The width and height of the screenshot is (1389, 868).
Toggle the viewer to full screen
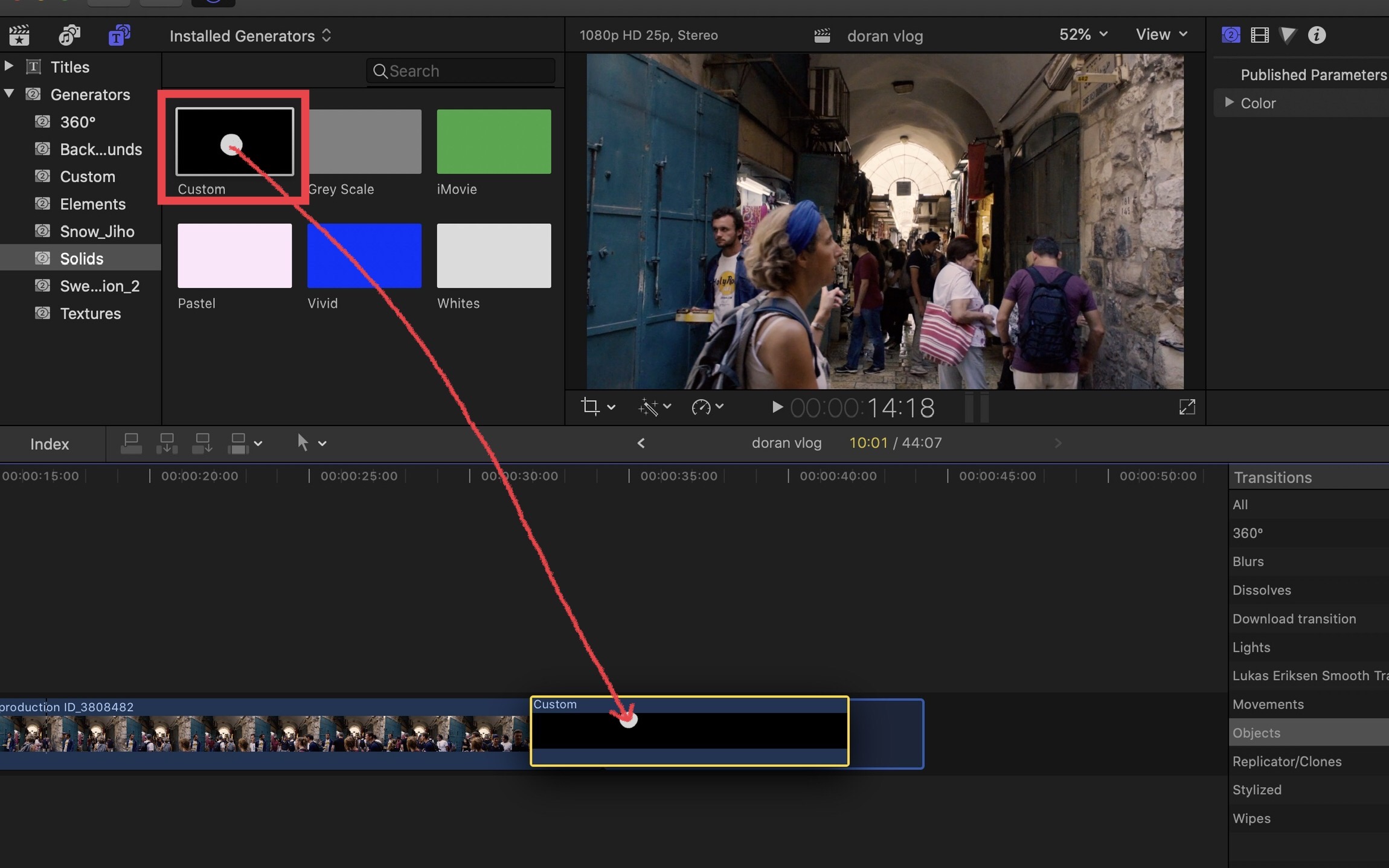coord(1187,407)
